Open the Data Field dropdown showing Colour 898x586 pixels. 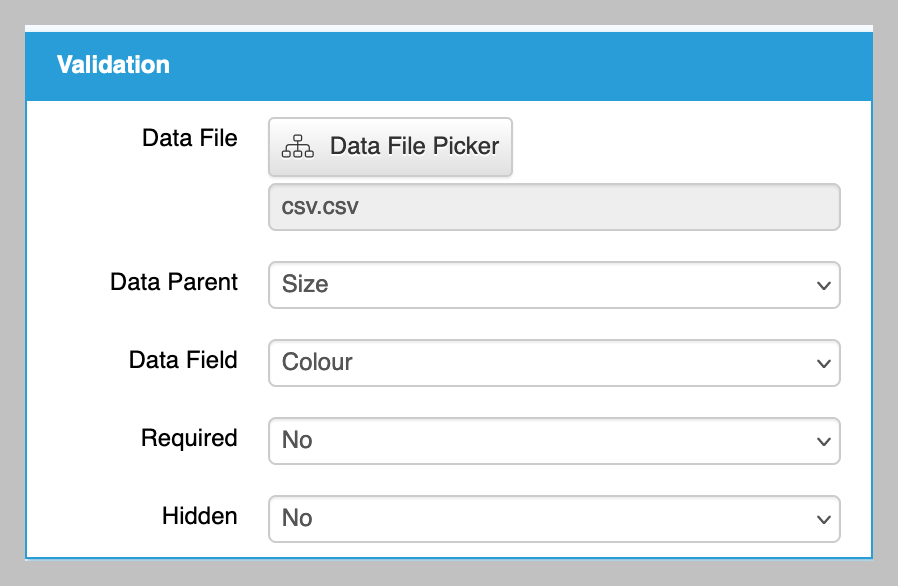[x=554, y=363]
